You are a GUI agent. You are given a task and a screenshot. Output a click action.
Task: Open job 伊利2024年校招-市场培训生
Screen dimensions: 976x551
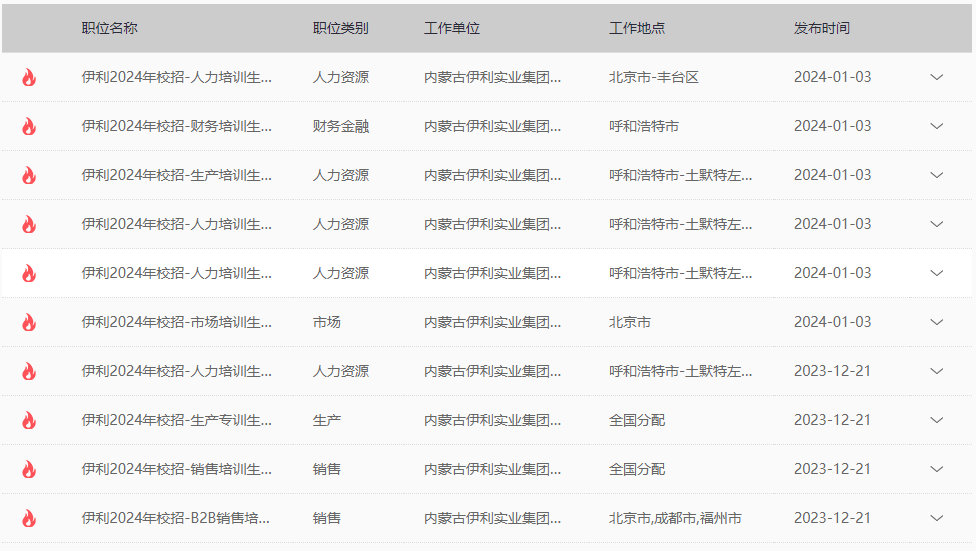pyautogui.click(x=177, y=323)
